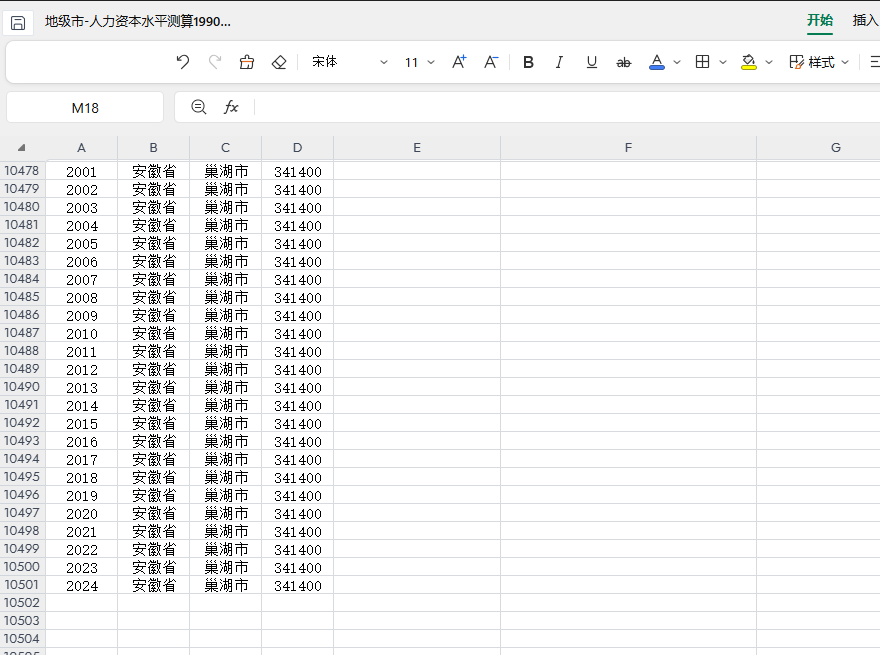Open the fx insert function button
This screenshot has width=880, height=655.
pos(231,107)
